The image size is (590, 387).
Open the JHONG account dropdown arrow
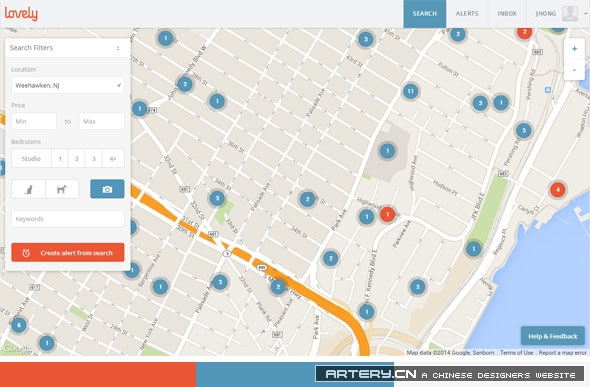[585, 14]
